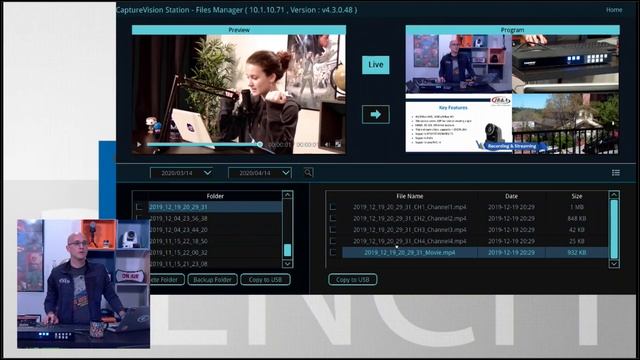640x360 pixels.
Task: Click the folder list scroll up arrow
Action: 287,195
